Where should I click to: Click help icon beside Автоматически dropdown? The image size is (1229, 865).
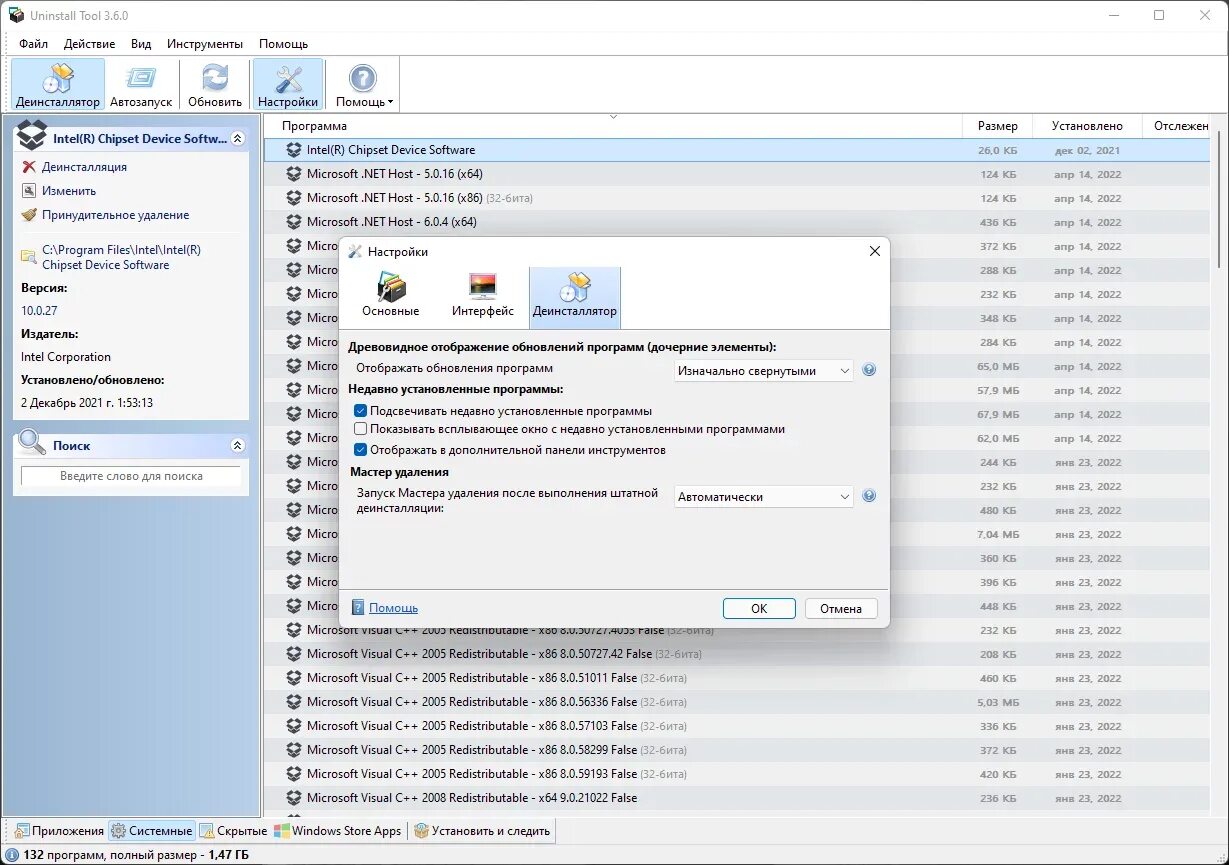[869, 496]
